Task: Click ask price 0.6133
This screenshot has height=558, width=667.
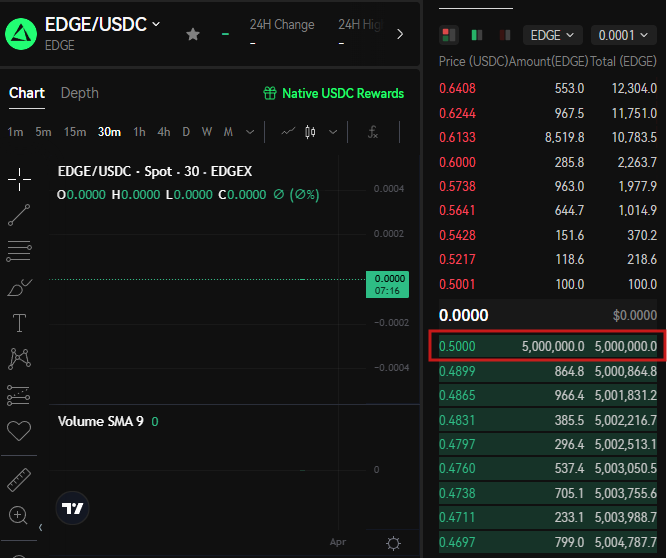Action: point(457,137)
